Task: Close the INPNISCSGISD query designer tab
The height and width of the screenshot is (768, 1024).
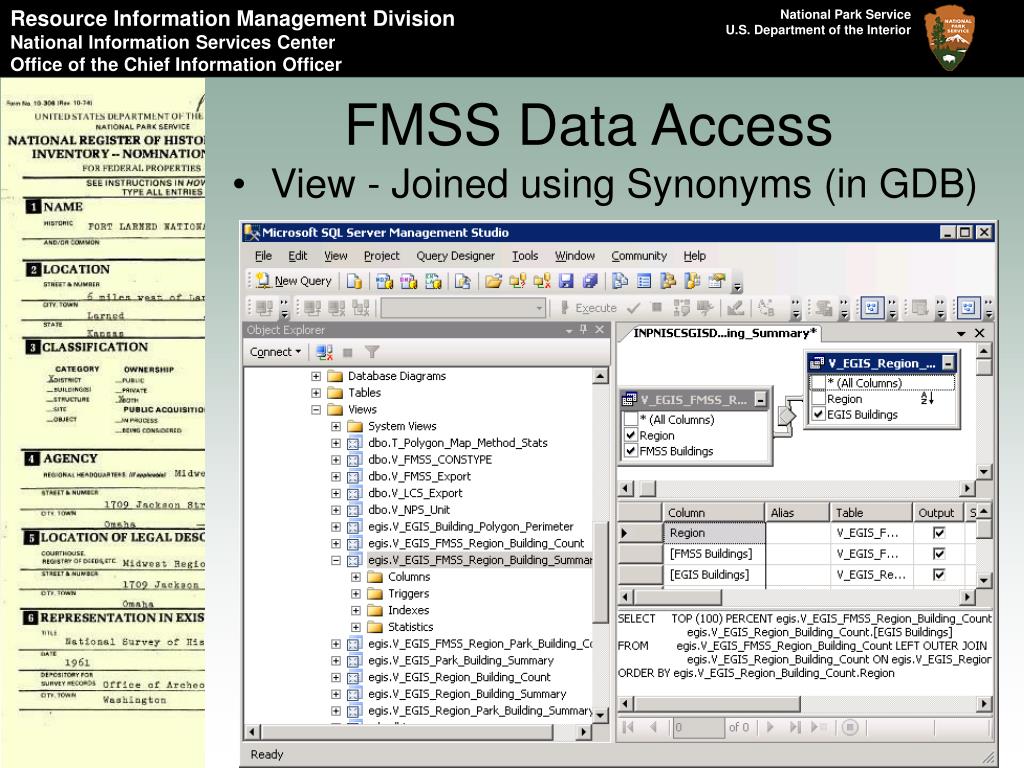Action: (980, 333)
